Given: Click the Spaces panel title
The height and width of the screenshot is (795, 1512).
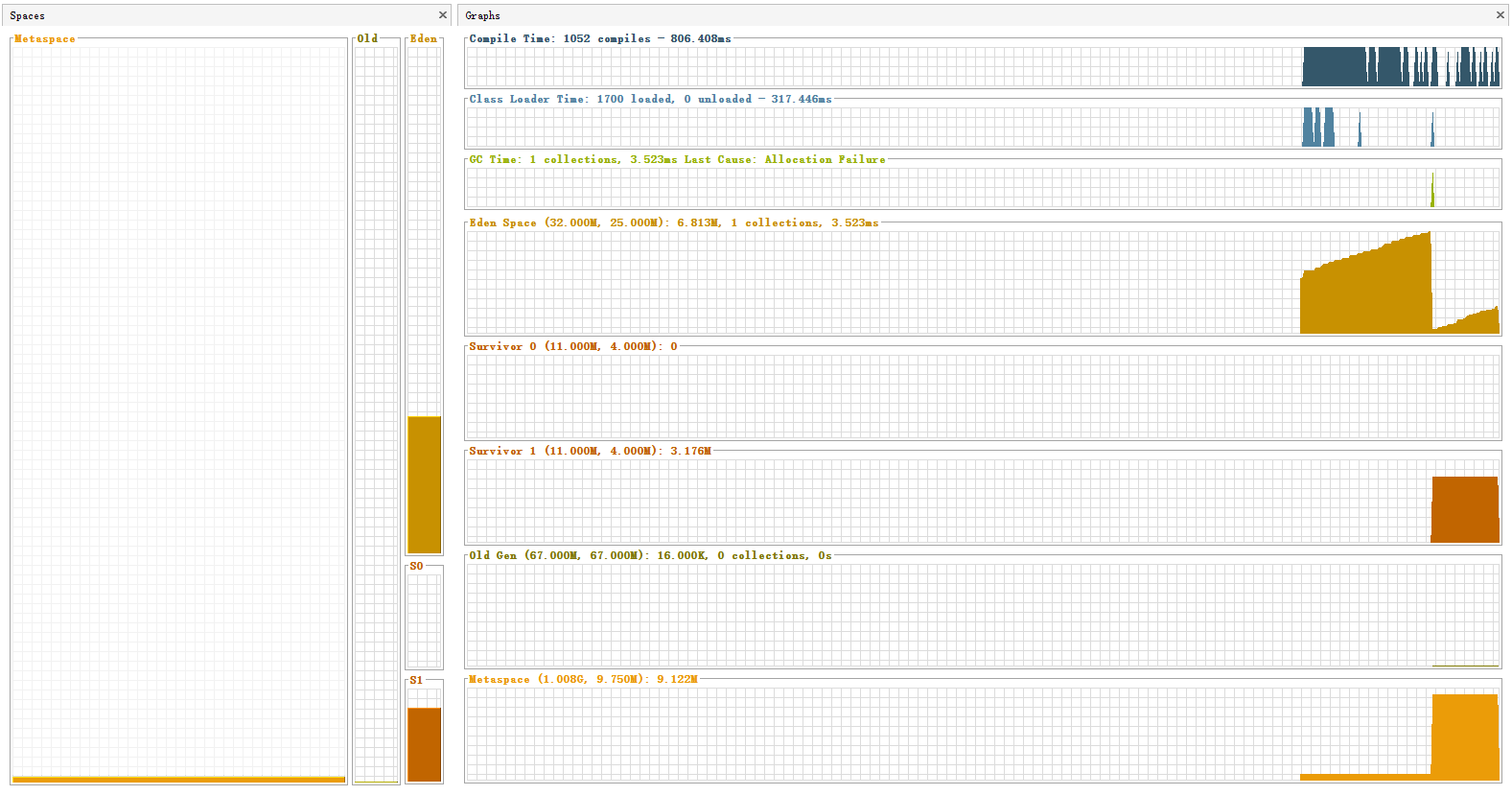Looking at the screenshot, I should coord(28,15).
